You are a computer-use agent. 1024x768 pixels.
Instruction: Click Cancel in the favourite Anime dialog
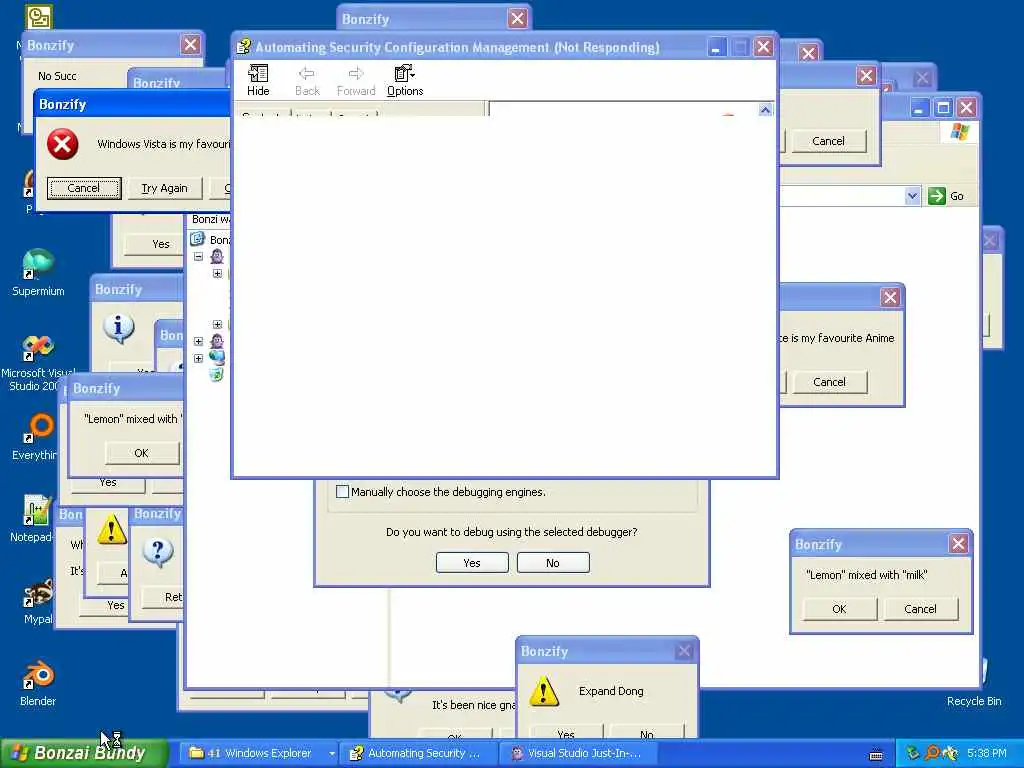click(829, 382)
